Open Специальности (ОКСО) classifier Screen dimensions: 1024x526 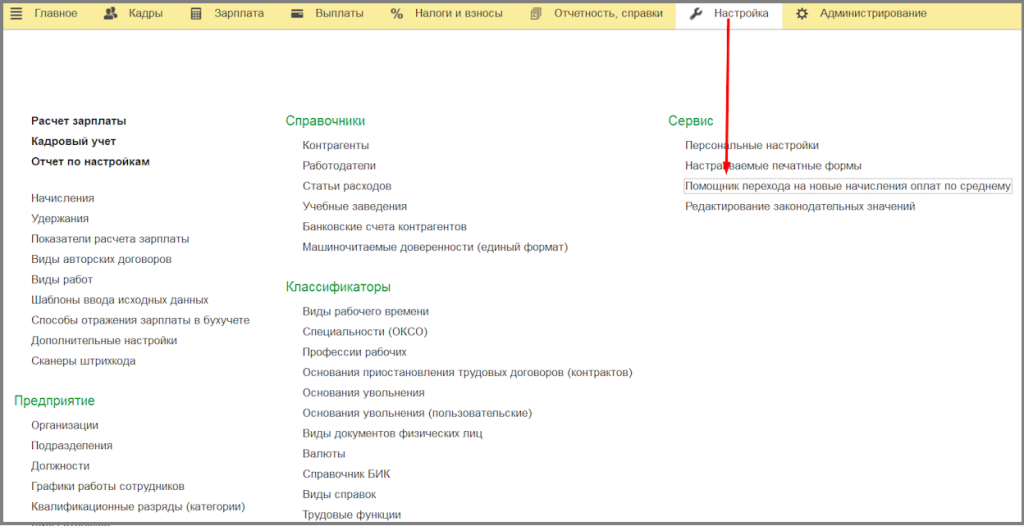coord(364,331)
